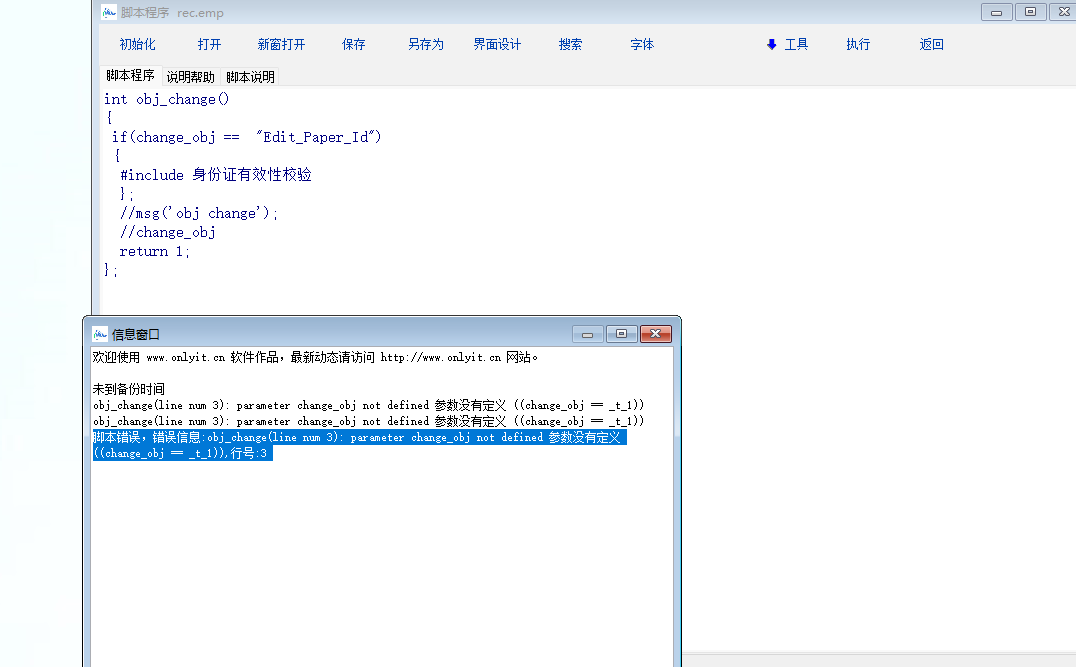Close the 信息窗口 message window
This screenshot has height=667, width=1076.
pos(655,334)
